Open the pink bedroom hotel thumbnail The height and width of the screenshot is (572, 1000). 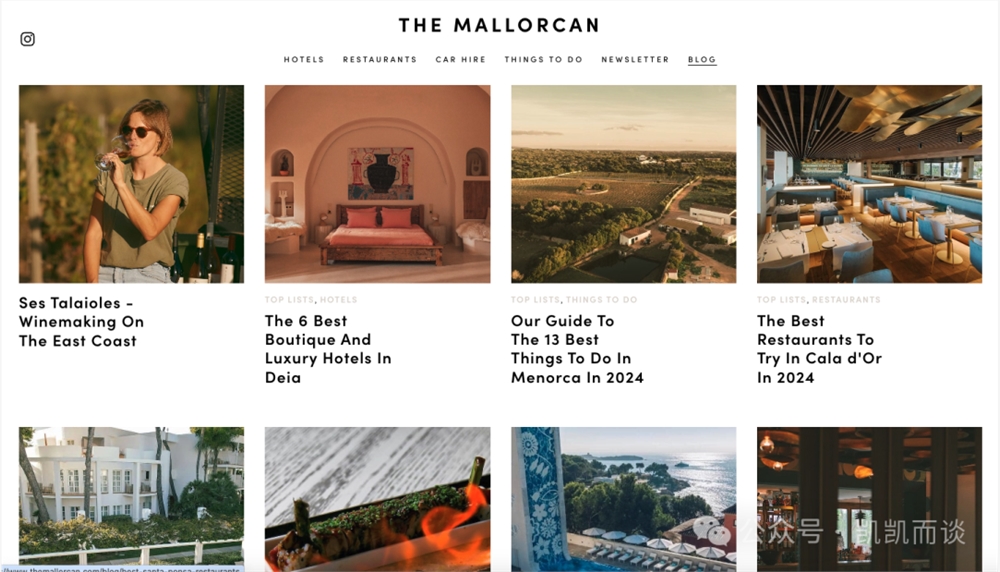click(378, 184)
